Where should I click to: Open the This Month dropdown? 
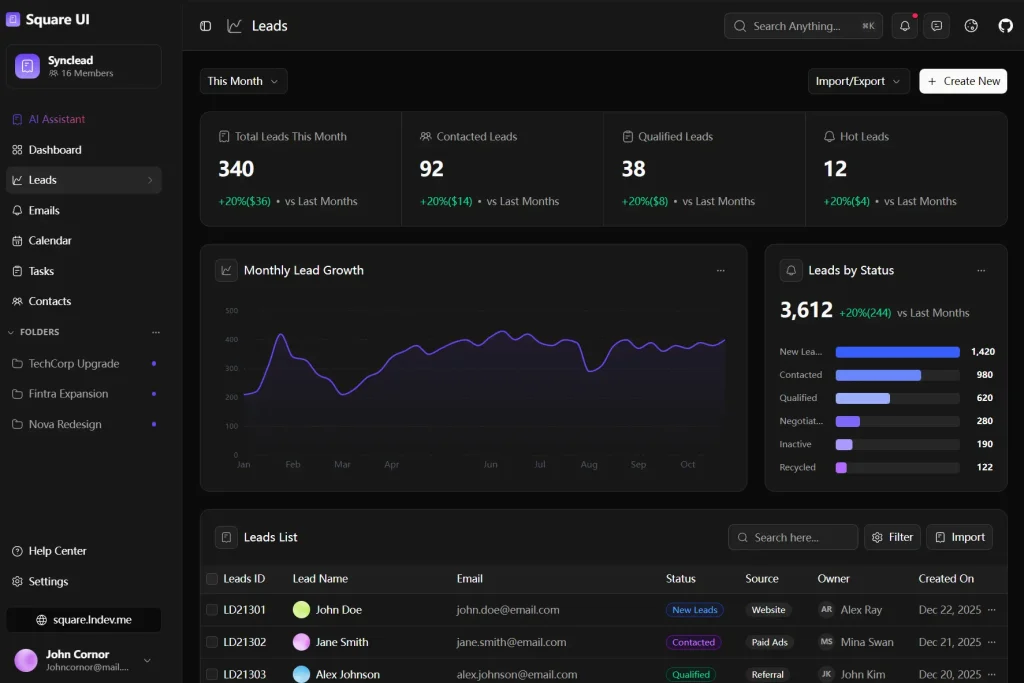tap(242, 81)
